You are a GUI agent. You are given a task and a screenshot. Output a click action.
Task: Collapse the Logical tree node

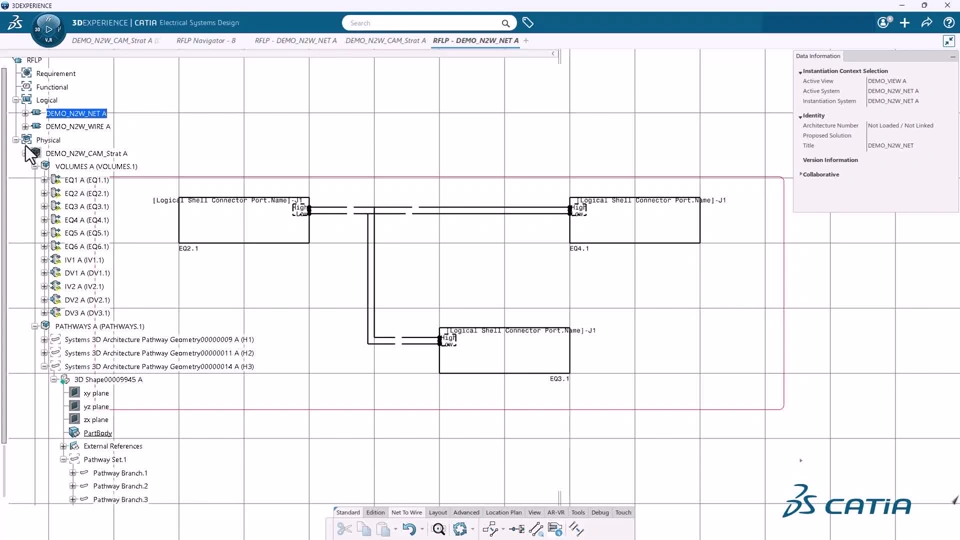coord(16,100)
